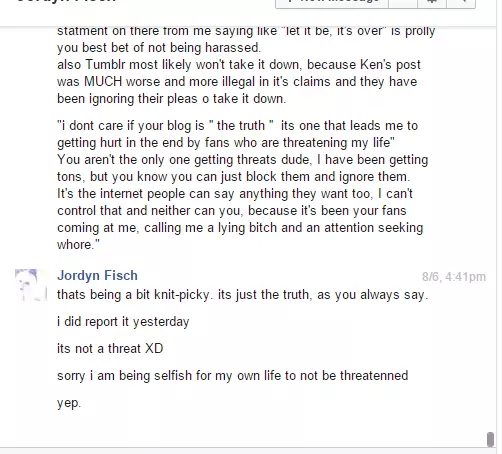
Task: Click the "thats being a bit knit-picky" message
Action: (242, 295)
